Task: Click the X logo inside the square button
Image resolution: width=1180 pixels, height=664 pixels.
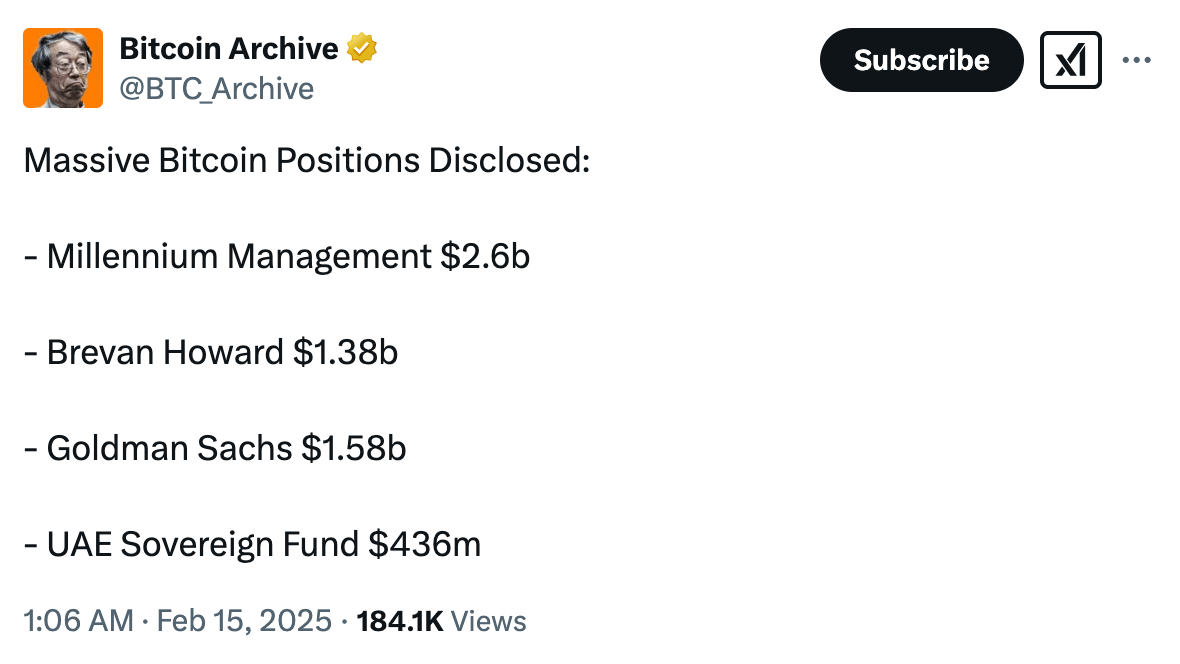Action: point(1070,60)
